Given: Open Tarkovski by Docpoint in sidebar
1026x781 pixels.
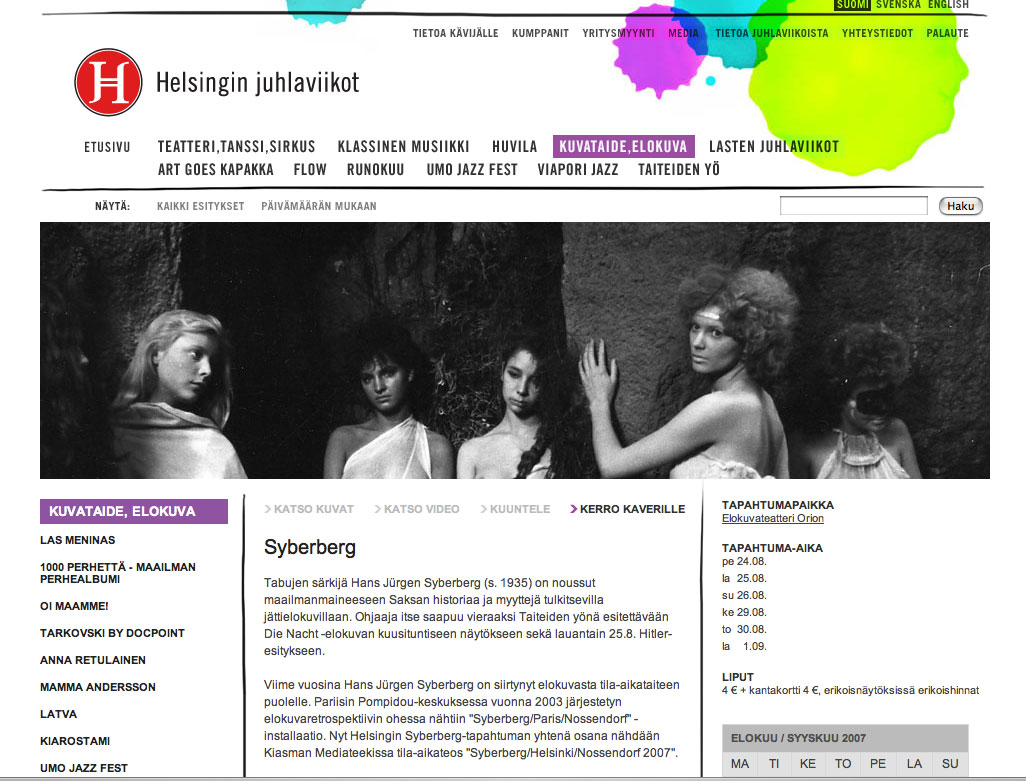Looking at the screenshot, I should (x=112, y=633).
